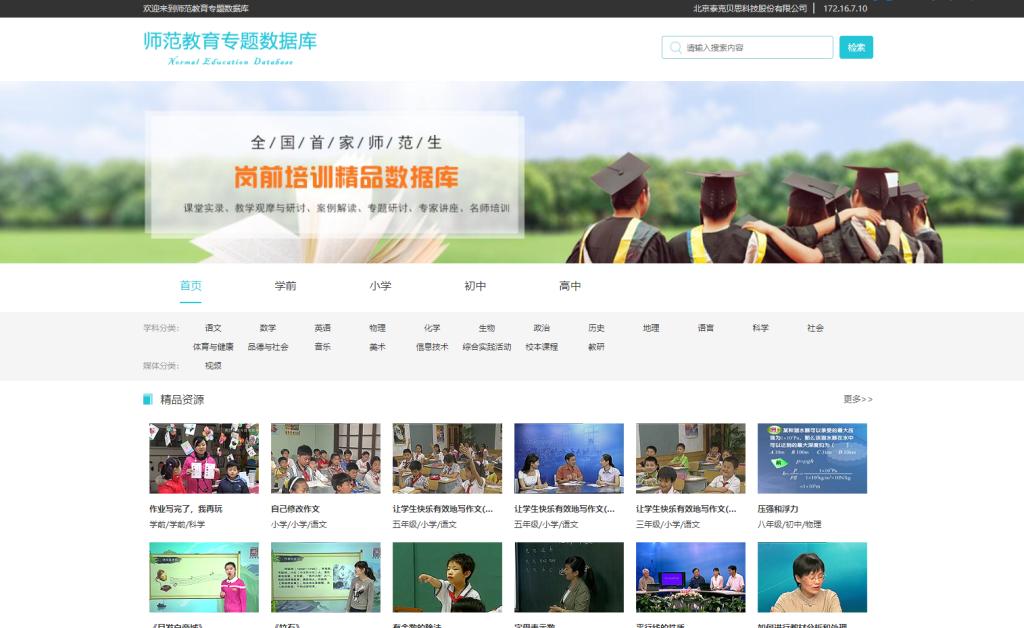The image size is (1024, 628).
Task: Switch to the 学前 tab
Action: pyautogui.click(x=285, y=286)
